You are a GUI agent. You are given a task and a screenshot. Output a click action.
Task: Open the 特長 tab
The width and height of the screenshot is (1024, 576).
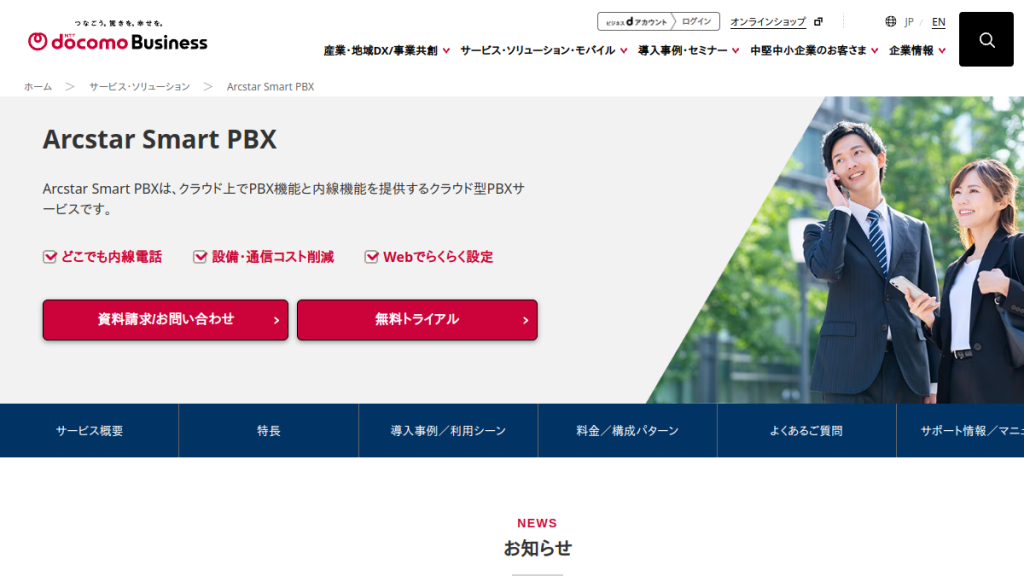click(x=268, y=430)
